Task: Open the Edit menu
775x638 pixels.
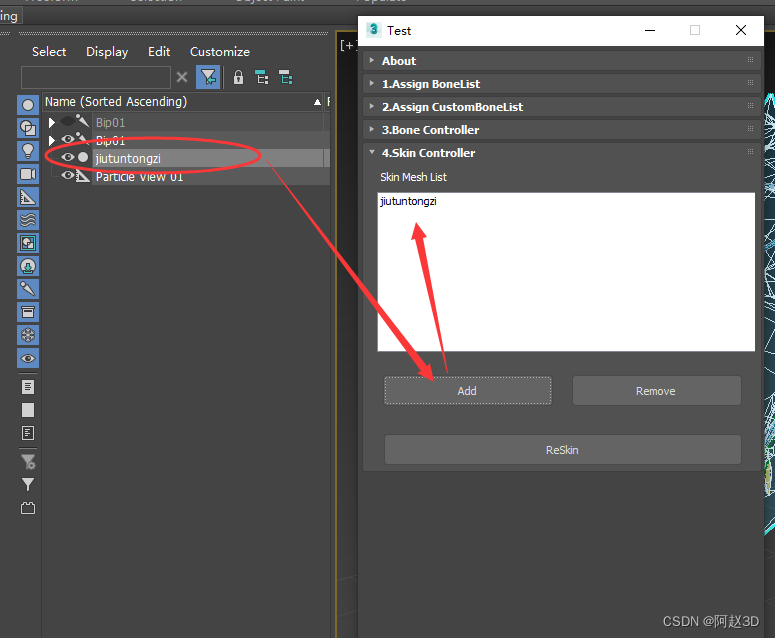Action: tap(159, 52)
